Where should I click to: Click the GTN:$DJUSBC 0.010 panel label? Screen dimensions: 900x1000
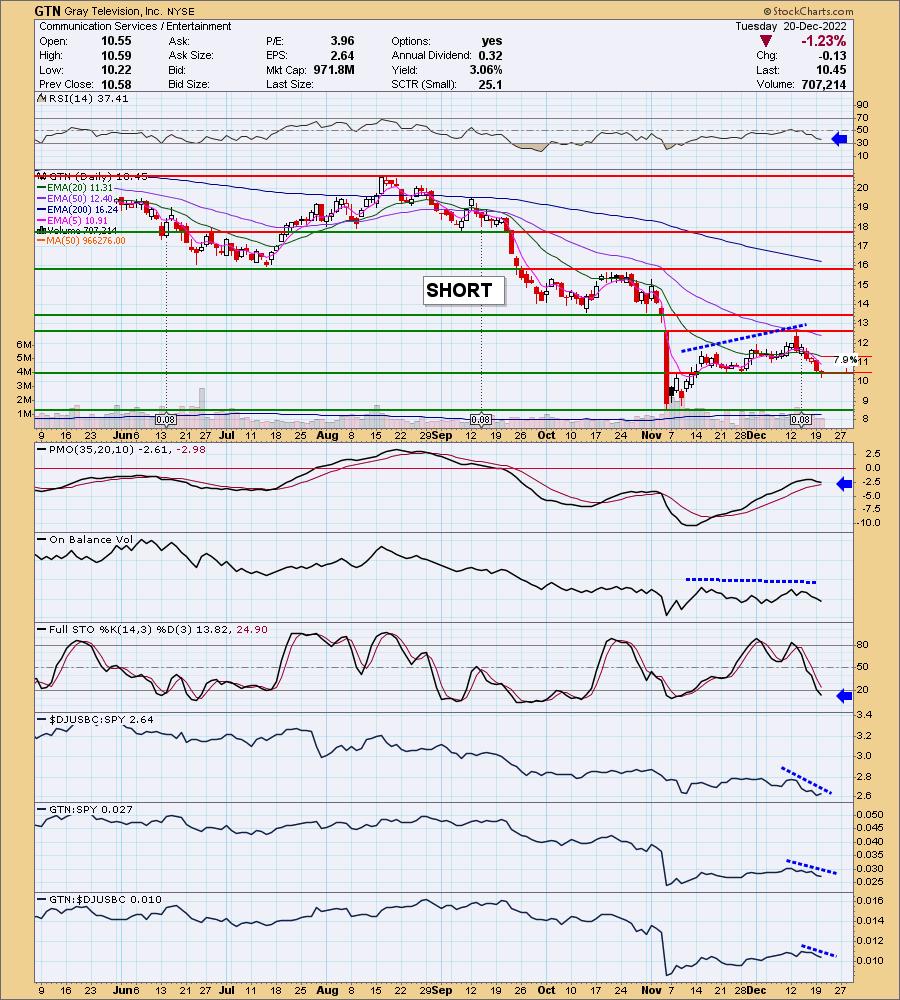click(101, 899)
